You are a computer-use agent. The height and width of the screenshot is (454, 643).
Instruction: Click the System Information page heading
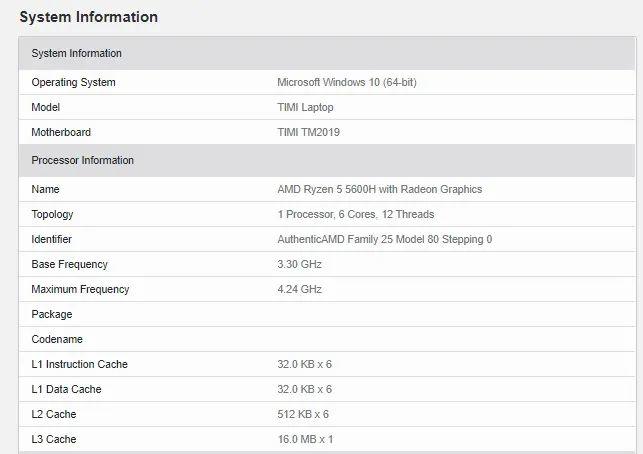click(89, 17)
